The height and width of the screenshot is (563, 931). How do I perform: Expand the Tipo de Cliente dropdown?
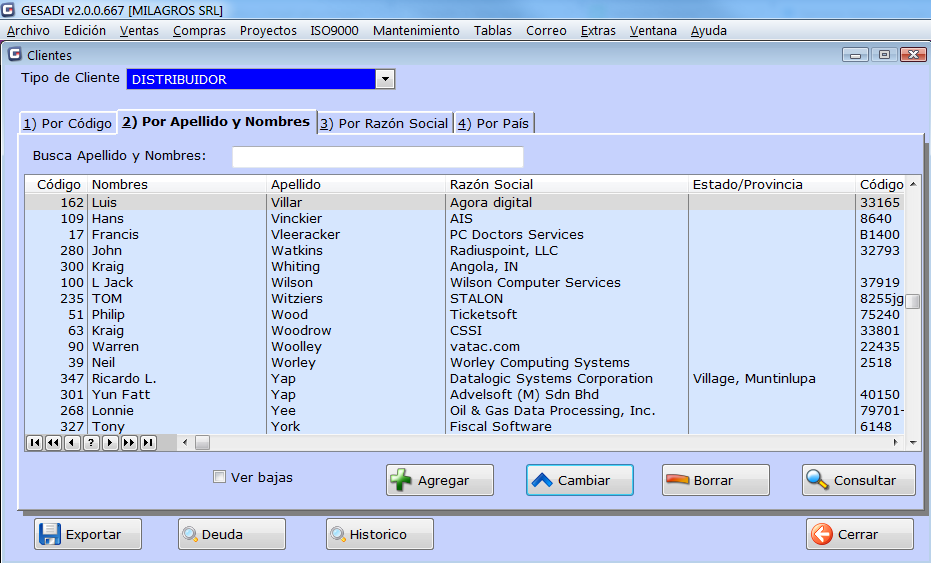point(385,79)
